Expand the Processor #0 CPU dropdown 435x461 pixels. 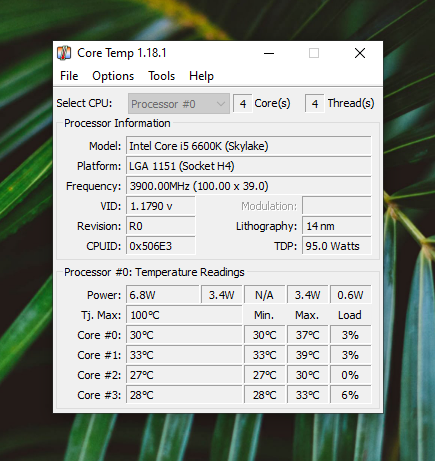tap(179, 104)
